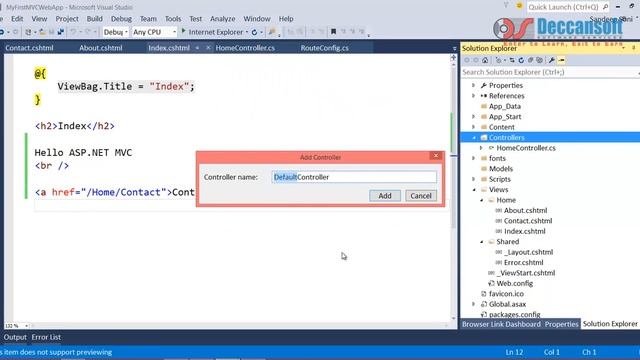
Task: Switch to the HomeController.cs tab
Action: coord(245,48)
